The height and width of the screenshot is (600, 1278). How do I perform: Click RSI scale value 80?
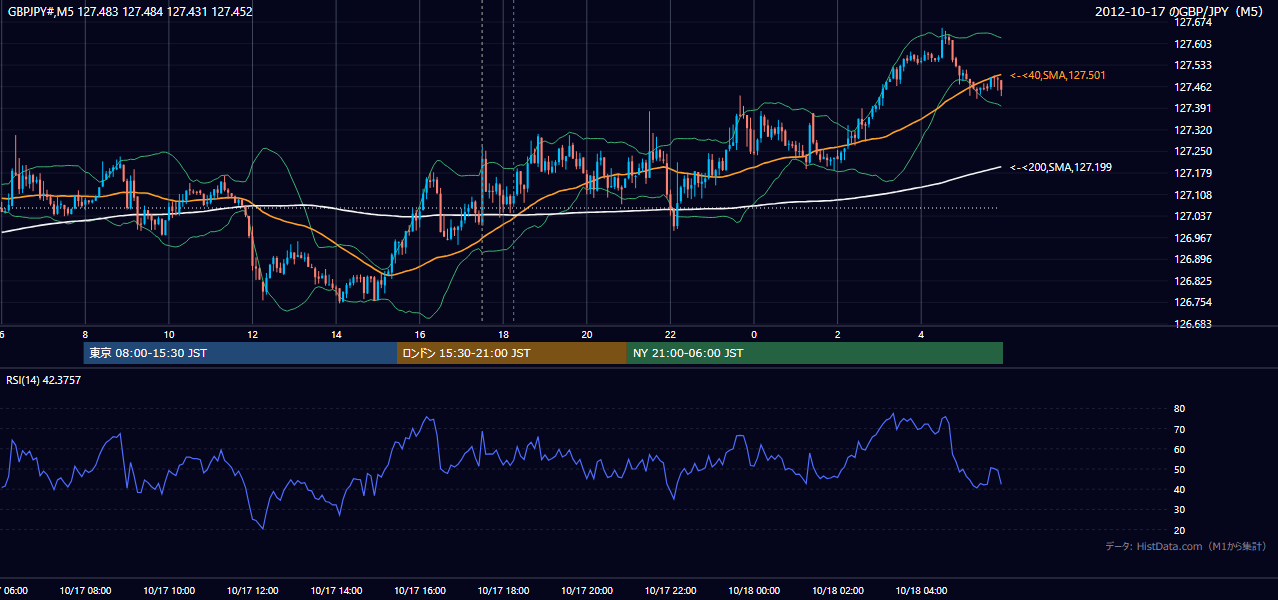pyautogui.click(x=1180, y=409)
